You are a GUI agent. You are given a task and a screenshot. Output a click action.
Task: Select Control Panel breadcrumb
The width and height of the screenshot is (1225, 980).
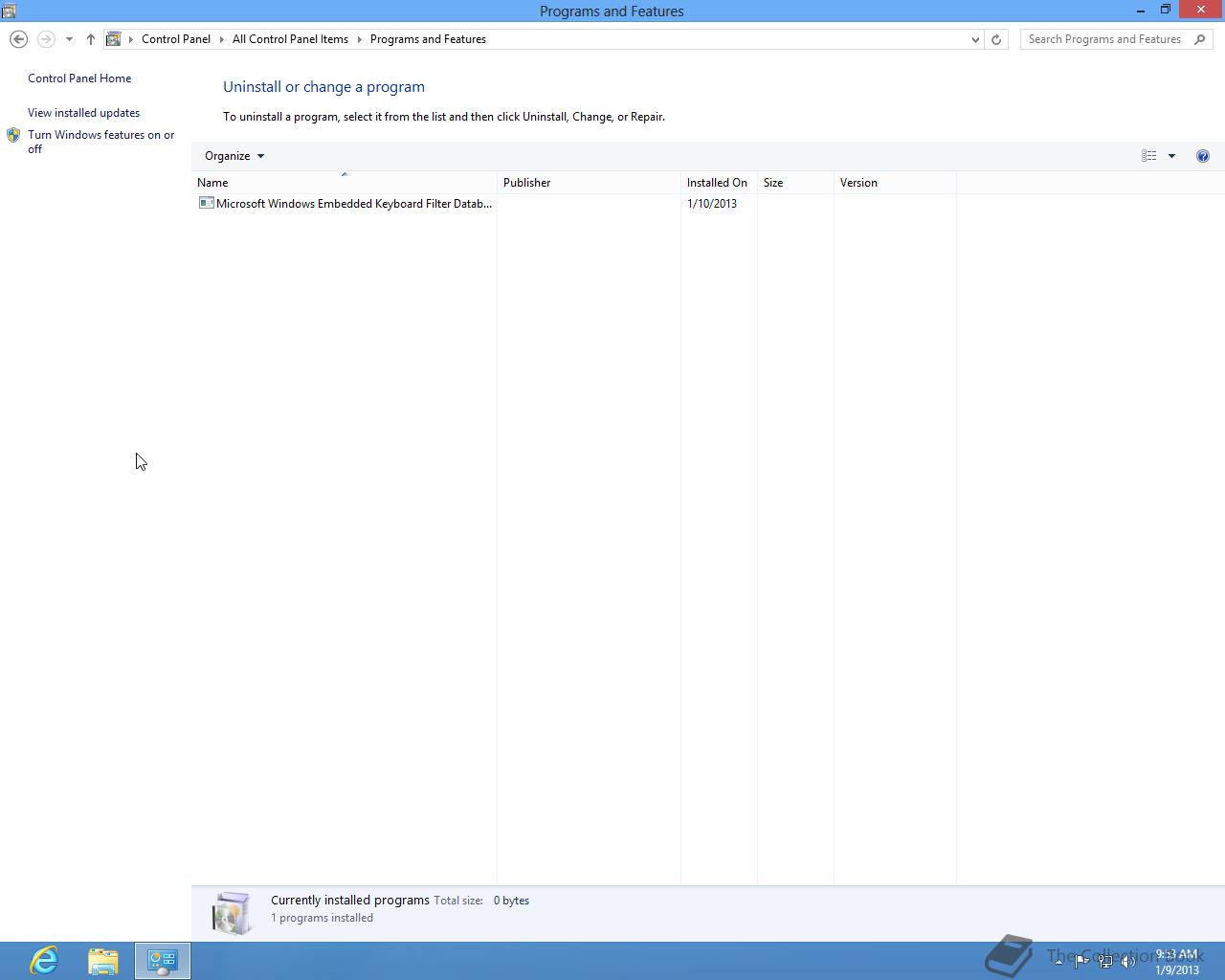click(176, 39)
